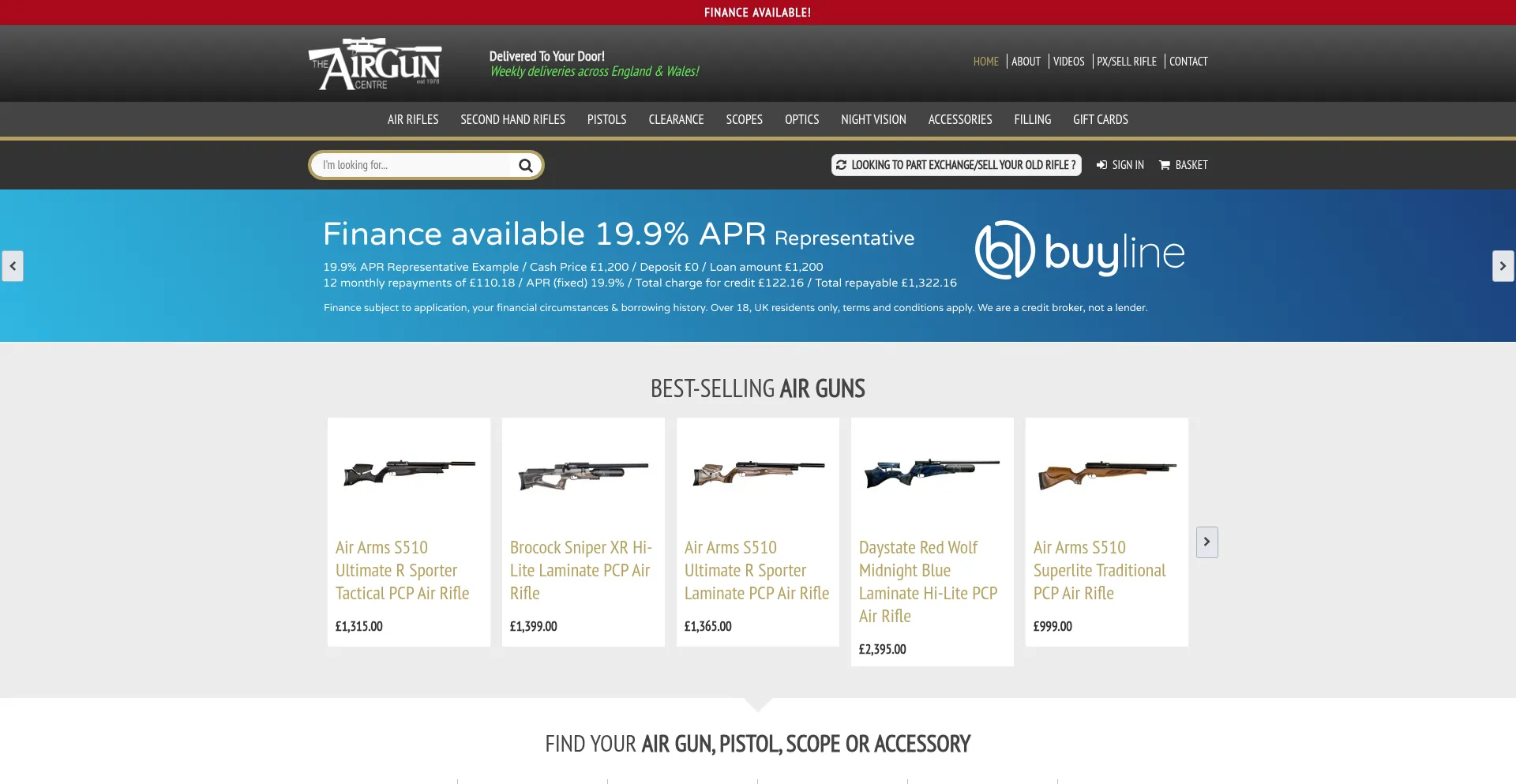Viewport: 1516px width, 784px height.
Task: Open Daystate Red Wolf Midnight Blue rifle image
Action: 932,473
